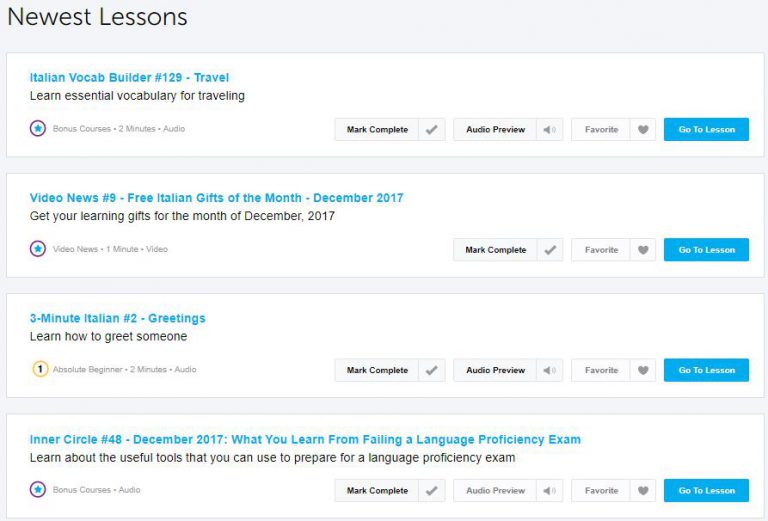The height and width of the screenshot is (521, 768).
Task: Click the heart icon for Video News #9
Action: (x=643, y=250)
